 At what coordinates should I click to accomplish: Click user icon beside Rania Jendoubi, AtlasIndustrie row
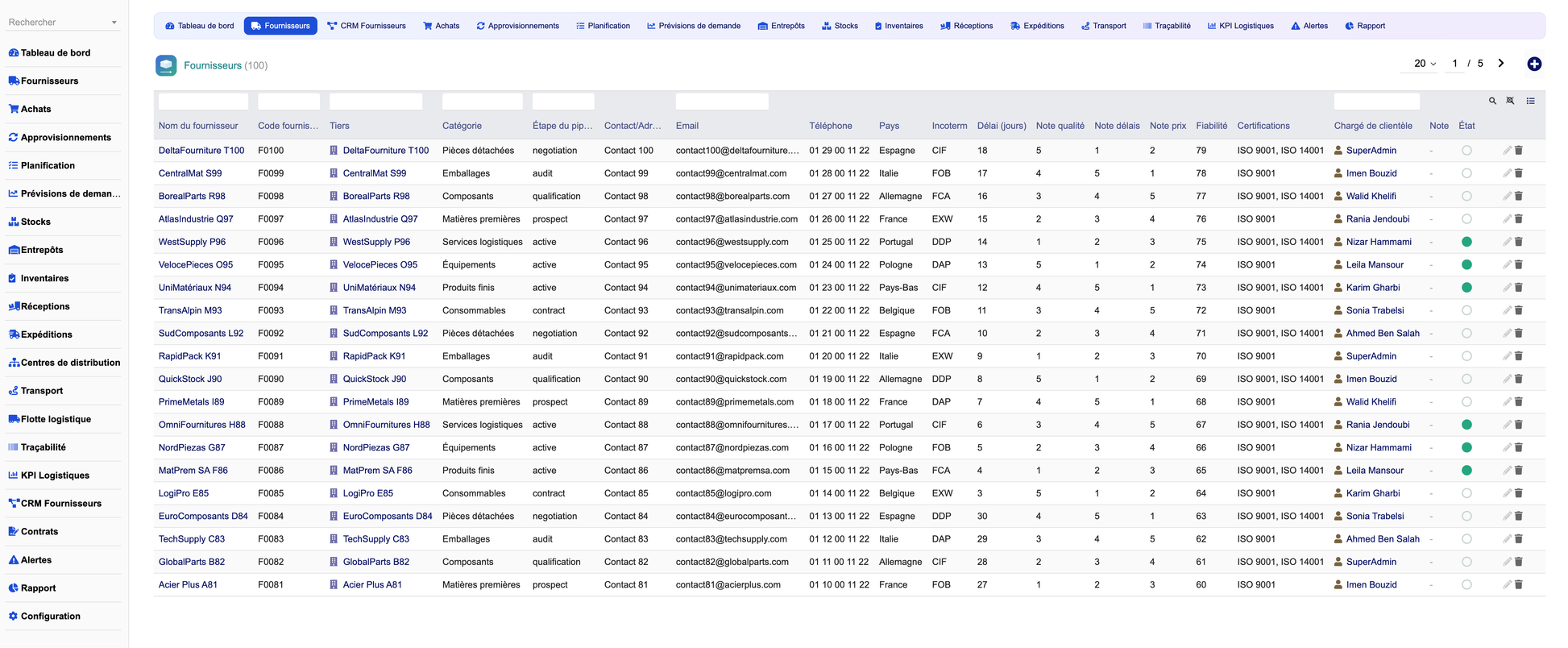[x=1338, y=219]
